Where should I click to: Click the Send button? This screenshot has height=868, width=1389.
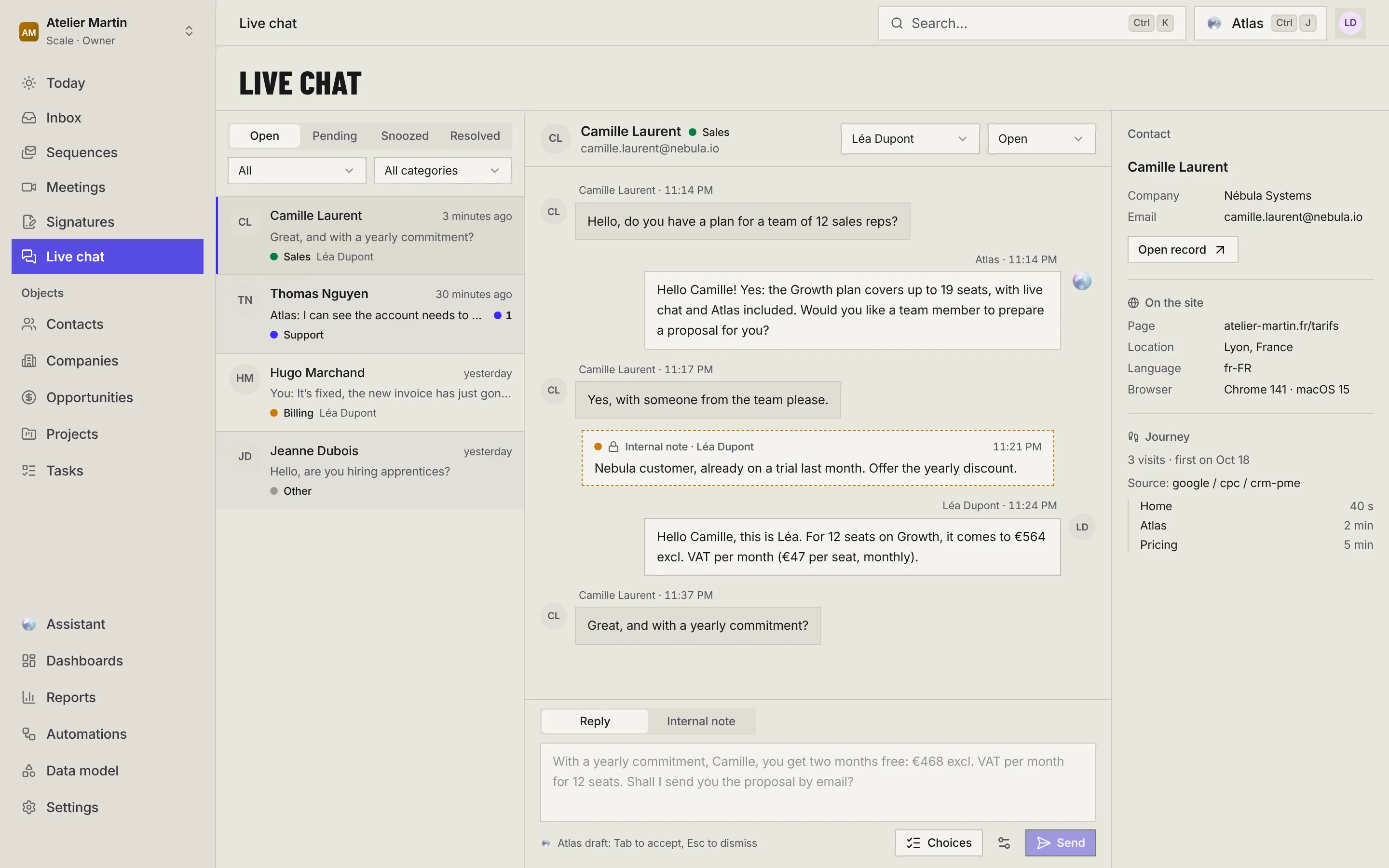coord(1060,843)
